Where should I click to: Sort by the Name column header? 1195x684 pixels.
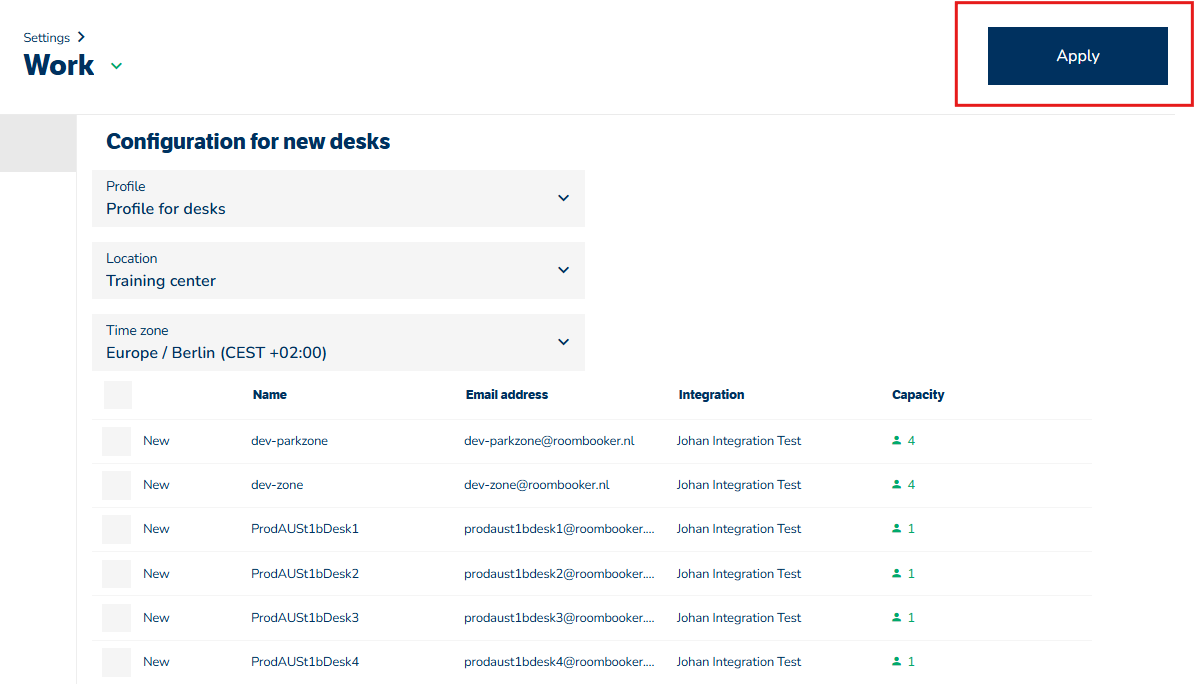click(270, 395)
